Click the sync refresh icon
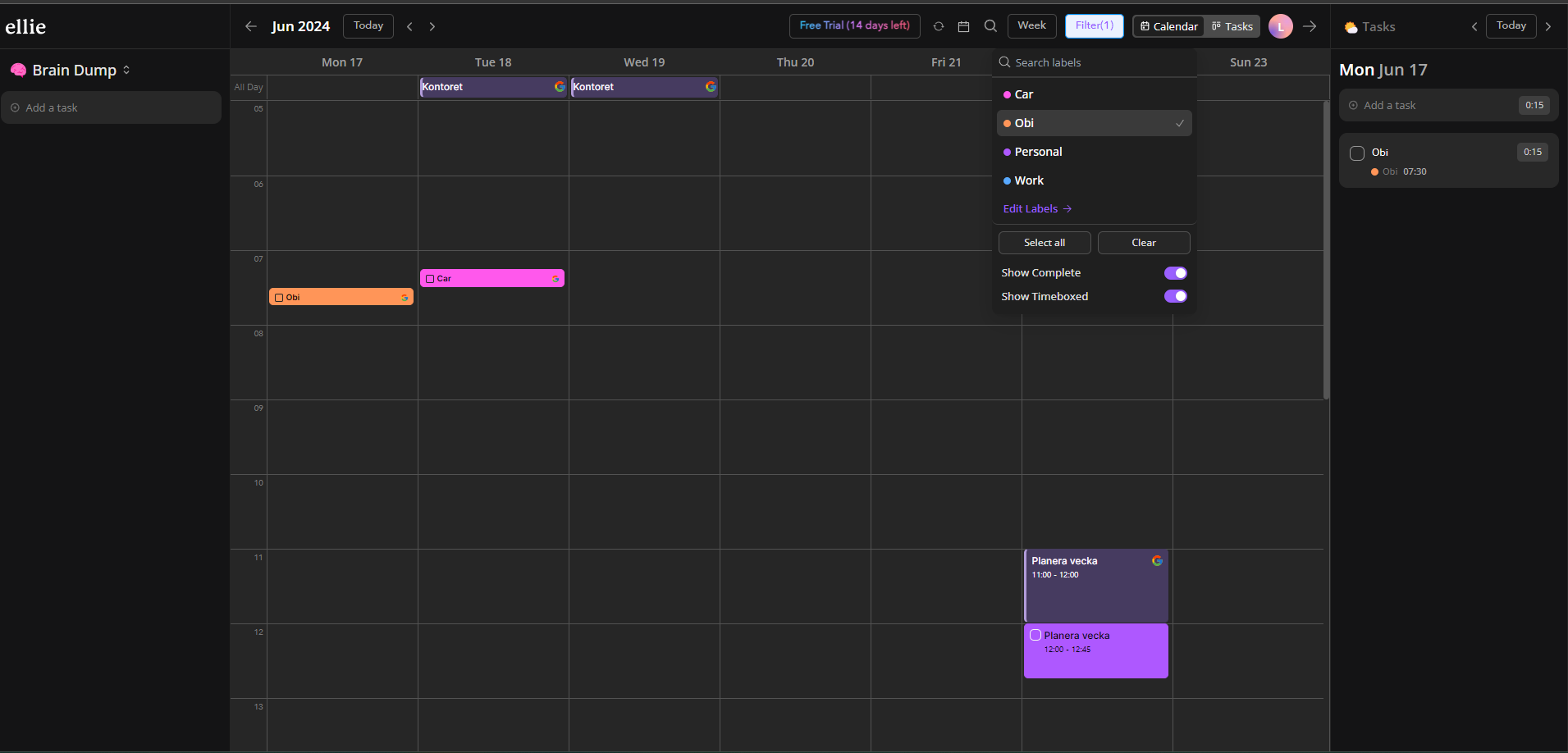The height and width of the screenshot is (753, 1568). point(939,26)
